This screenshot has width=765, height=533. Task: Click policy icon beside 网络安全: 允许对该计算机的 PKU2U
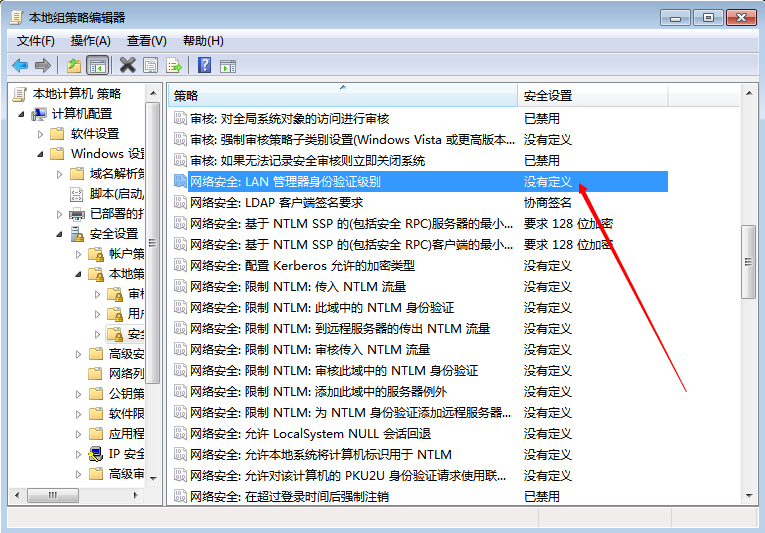181,475
